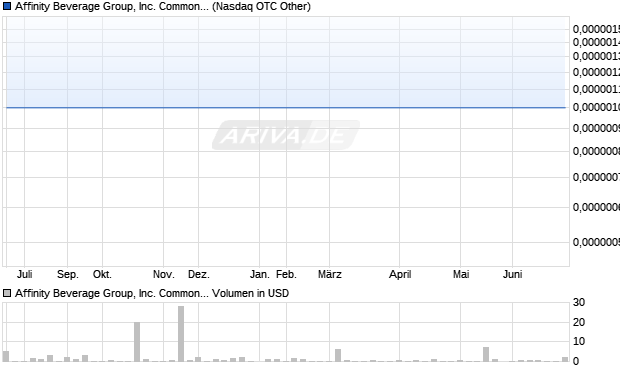
Task: Click the volume axis value '30'
Action: click(x=578, y=302)
